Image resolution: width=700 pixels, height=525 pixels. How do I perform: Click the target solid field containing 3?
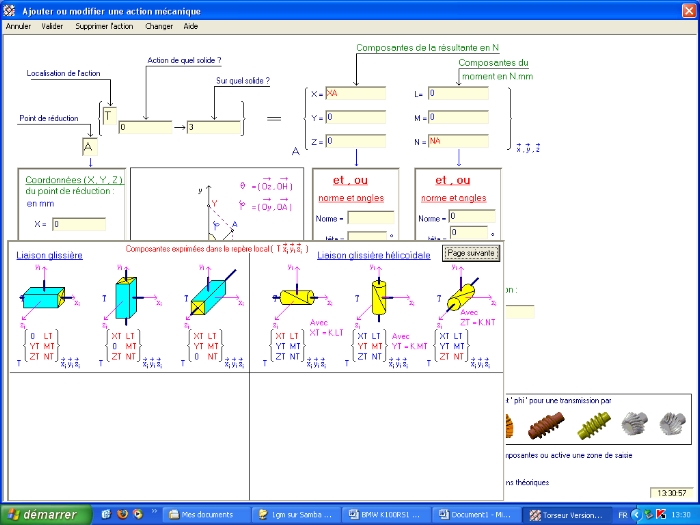tap(214, 127)
